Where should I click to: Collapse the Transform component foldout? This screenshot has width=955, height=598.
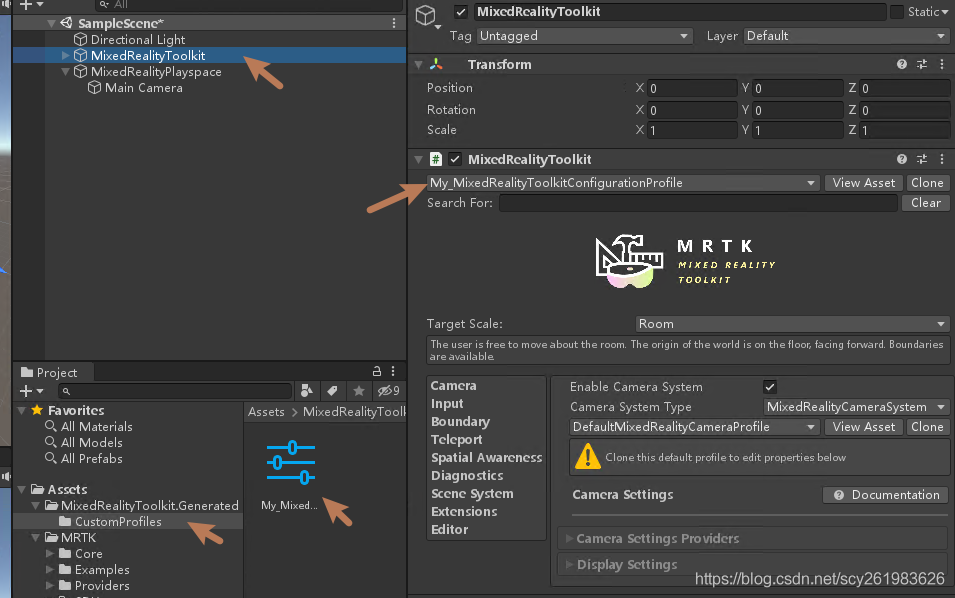[418, 65]
